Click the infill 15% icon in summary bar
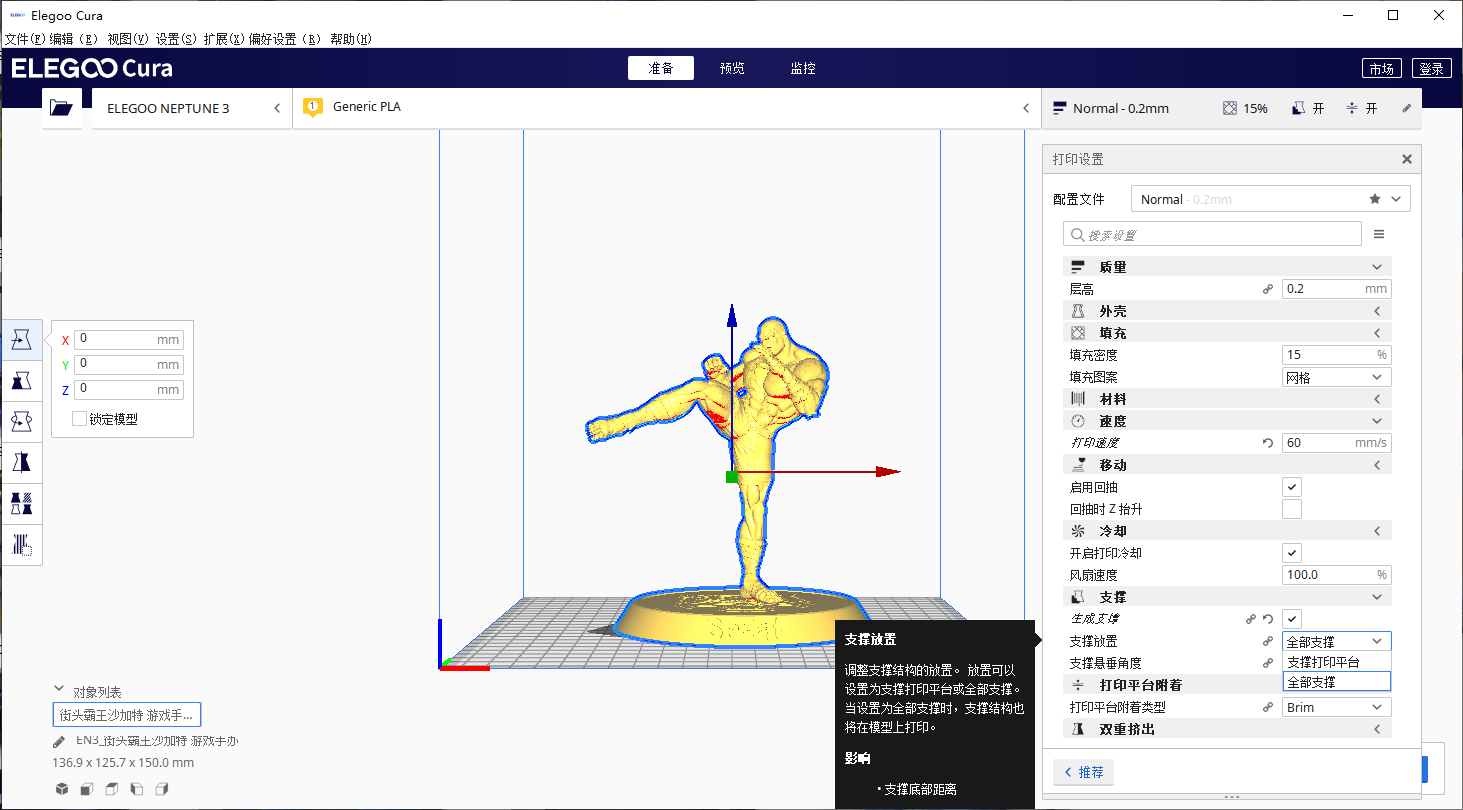1463x810 pixels. point(1230,108)
